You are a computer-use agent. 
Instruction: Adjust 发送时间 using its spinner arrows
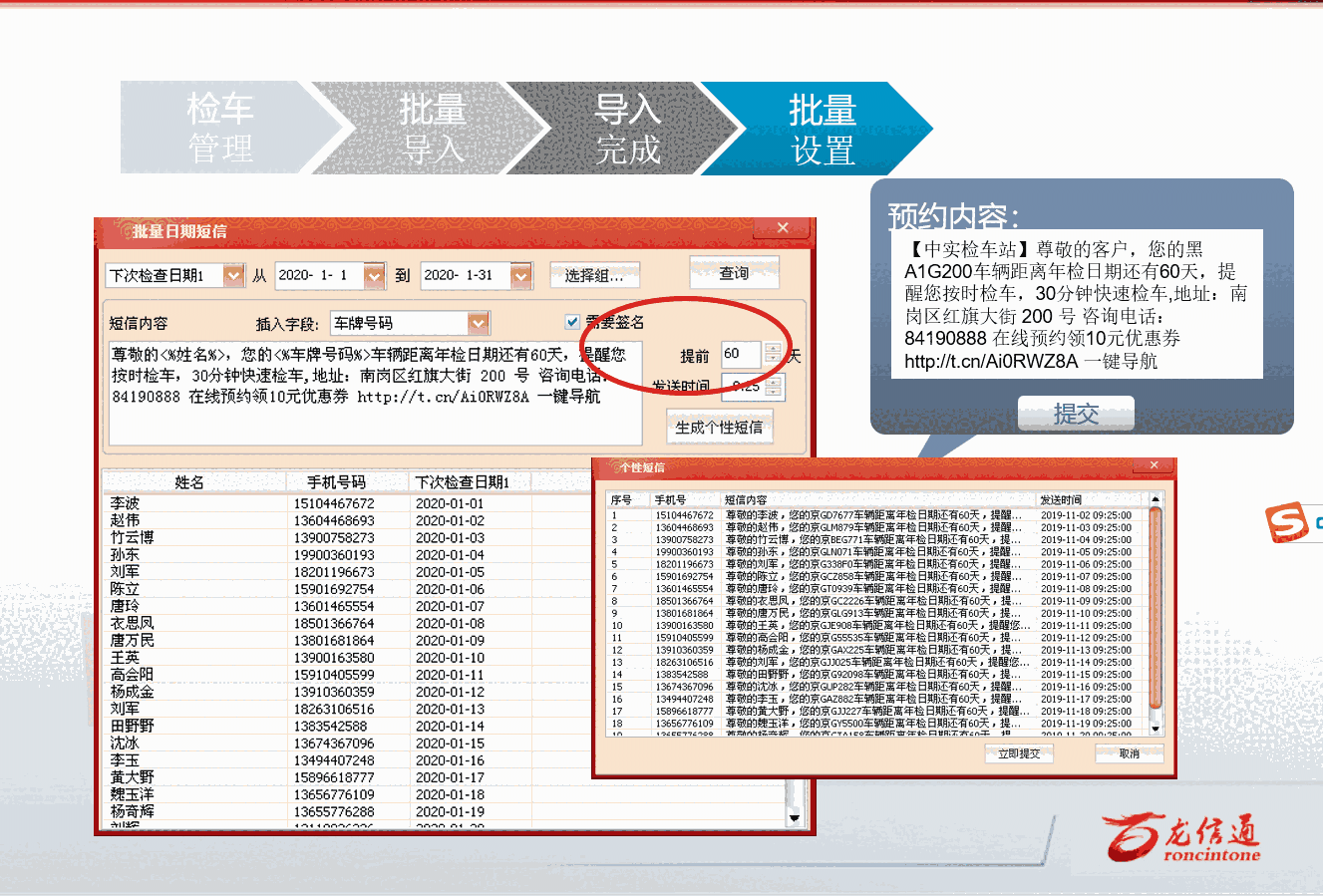pyautogui.click(x=773, y=388)
